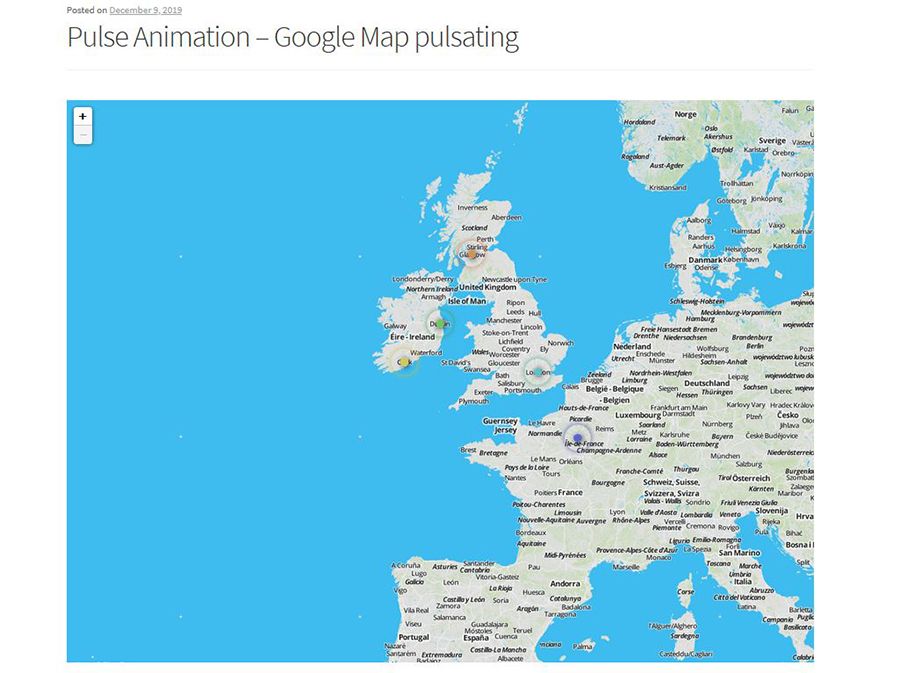Click the San Marino map label
This screenshot has height=673, width=900.
click(x=739, y=553)
